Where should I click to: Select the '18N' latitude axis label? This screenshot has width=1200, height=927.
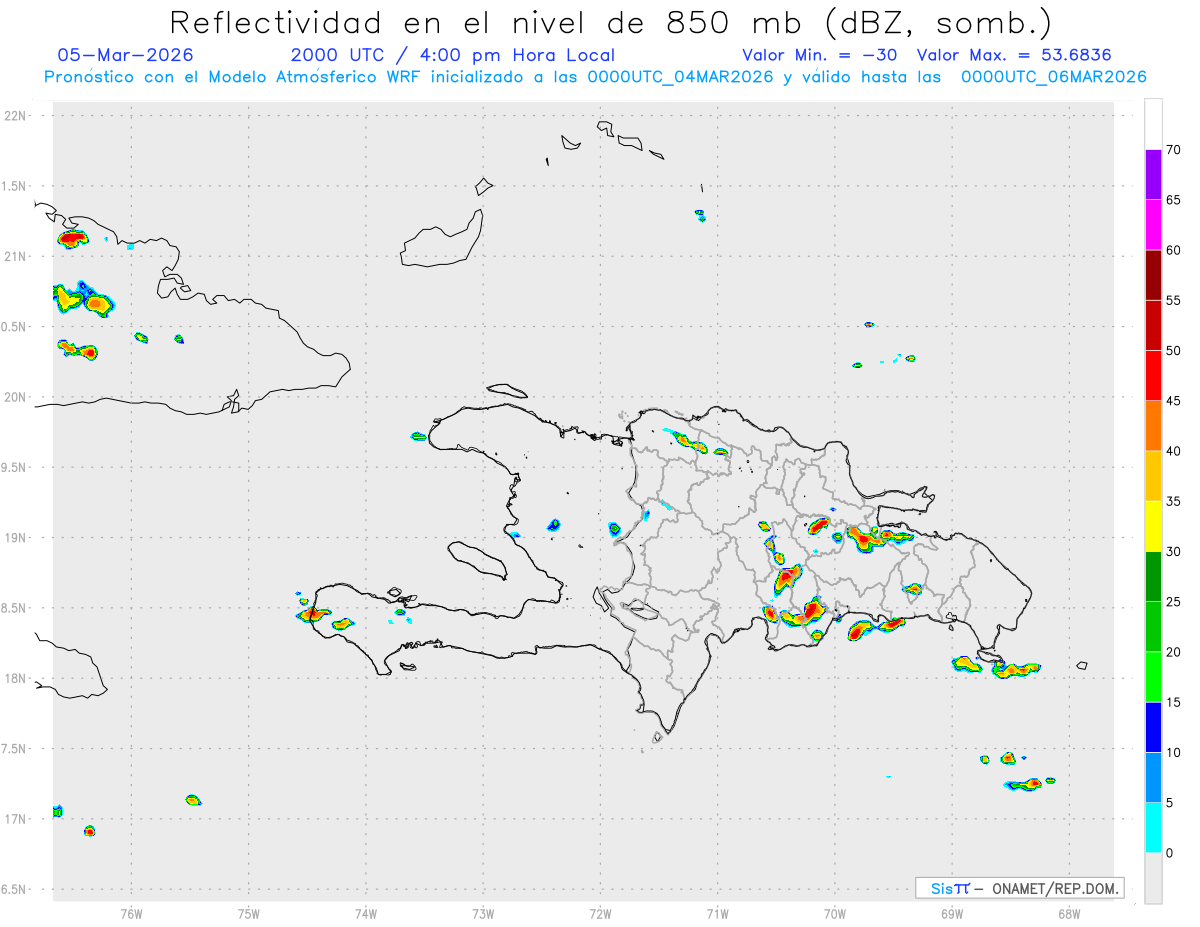click(x=15, y=678)
